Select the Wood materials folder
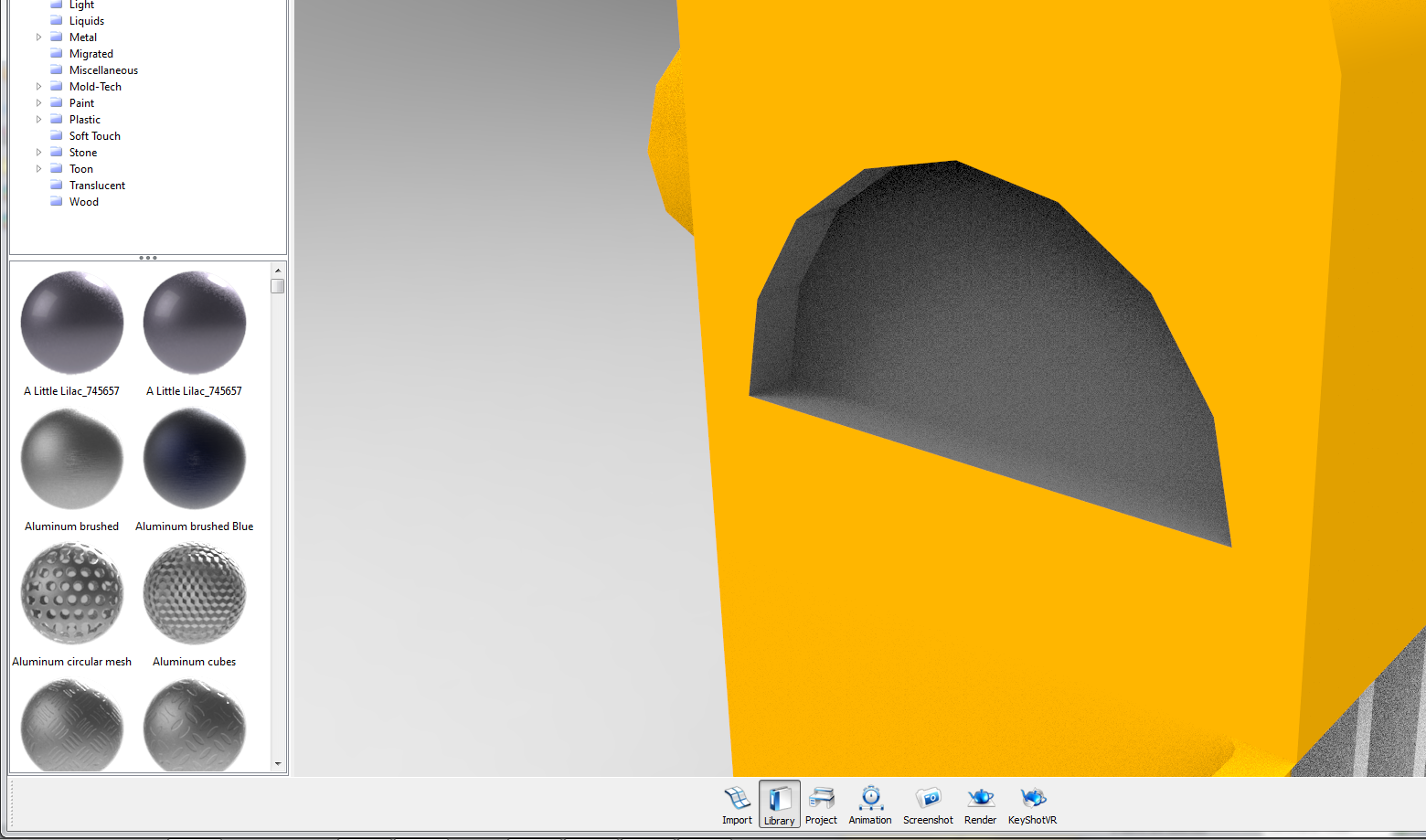The height and width of the screenshot is (840, 1426). click(x=85, y=201)
